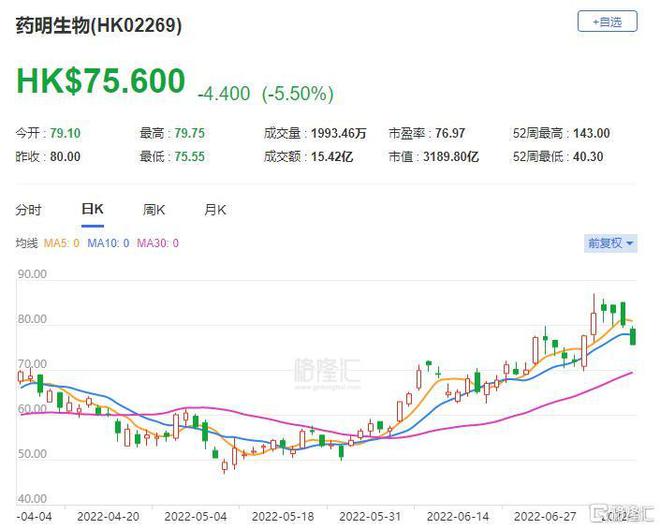Add stock to watchlist with +自选 button

pos(607,22)
